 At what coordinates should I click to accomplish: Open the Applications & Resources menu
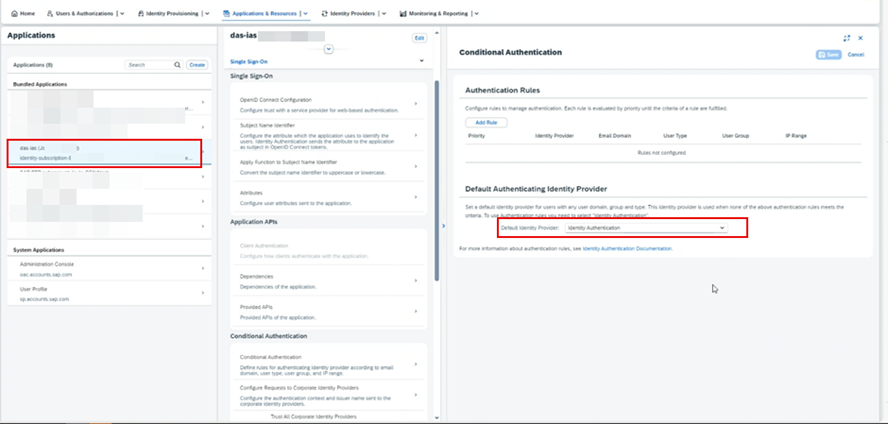pos(265,14)
